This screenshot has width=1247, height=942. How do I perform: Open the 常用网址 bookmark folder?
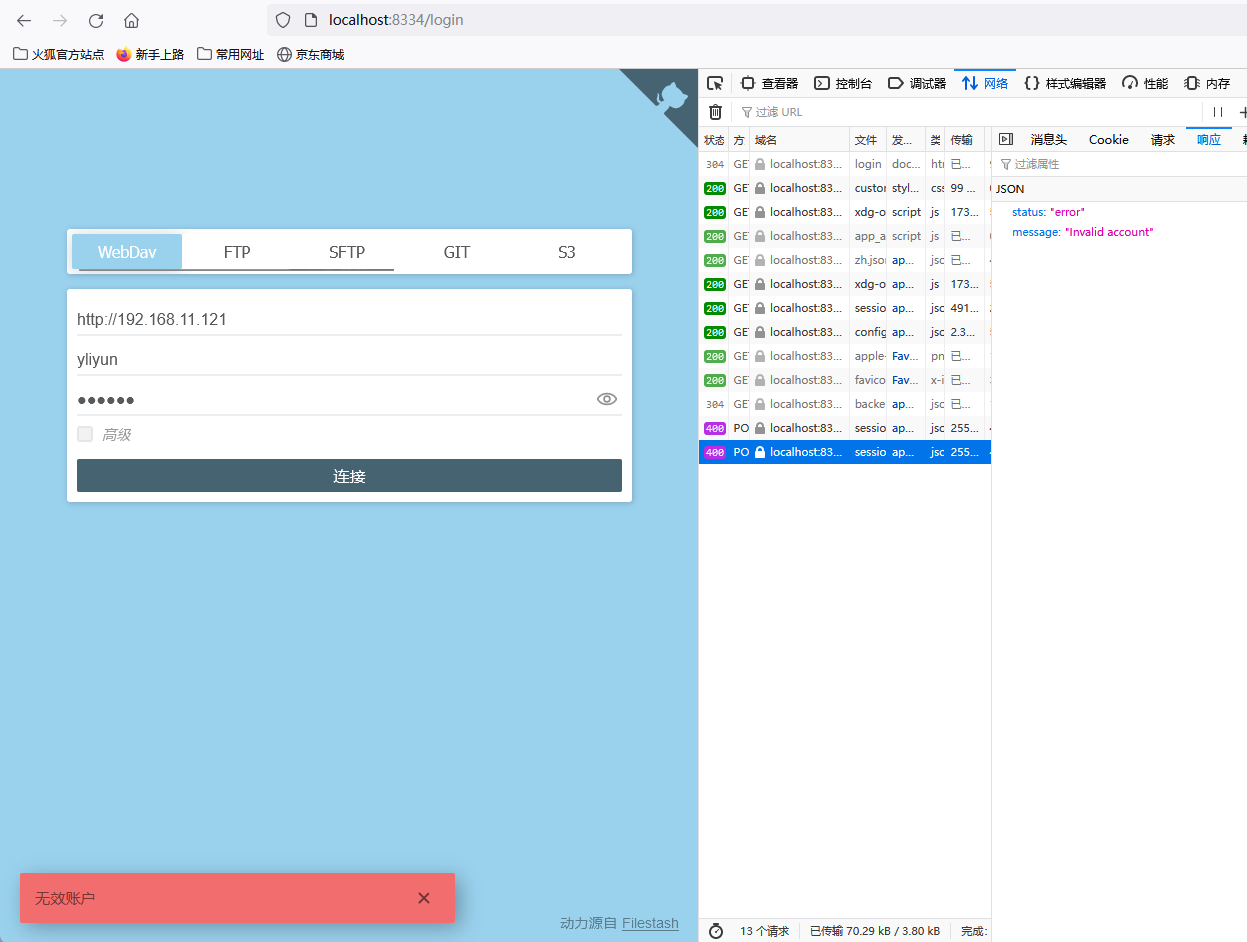point(231,55)
